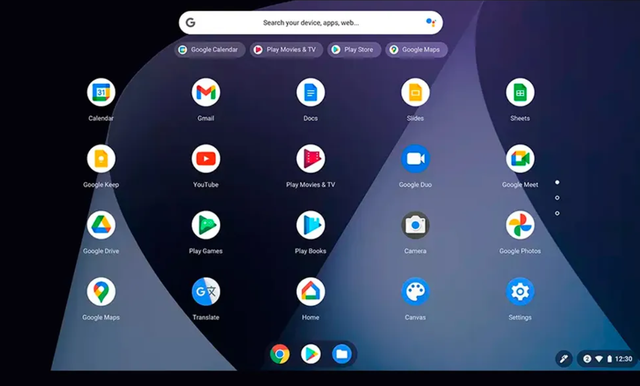Launch the YouTube app
Image resolution: width=640 pixels, height=386 pixels.
pos(206,159)
